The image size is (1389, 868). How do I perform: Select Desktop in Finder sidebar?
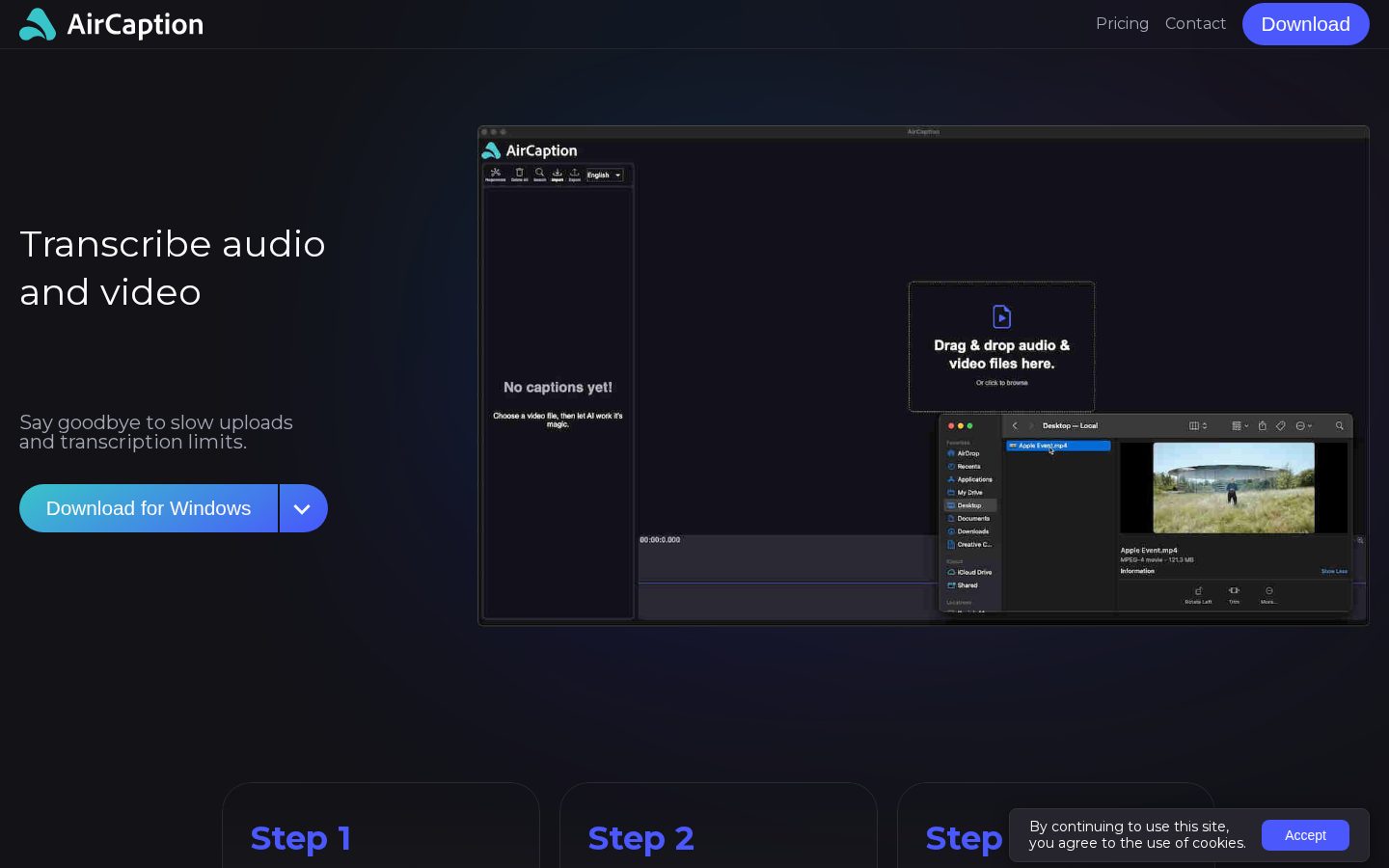970,505
